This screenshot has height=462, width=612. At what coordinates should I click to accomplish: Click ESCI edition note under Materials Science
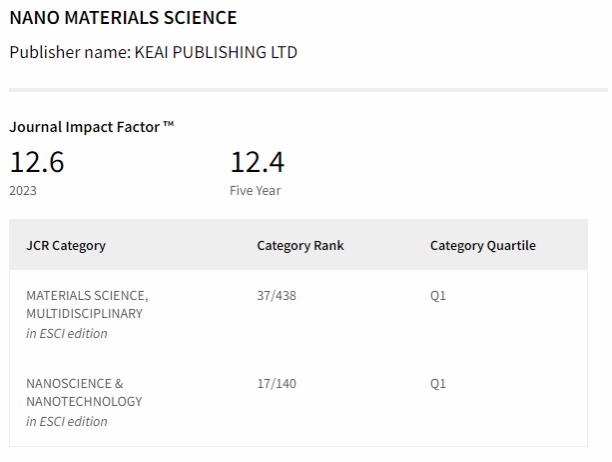click(x=66, y=333)
